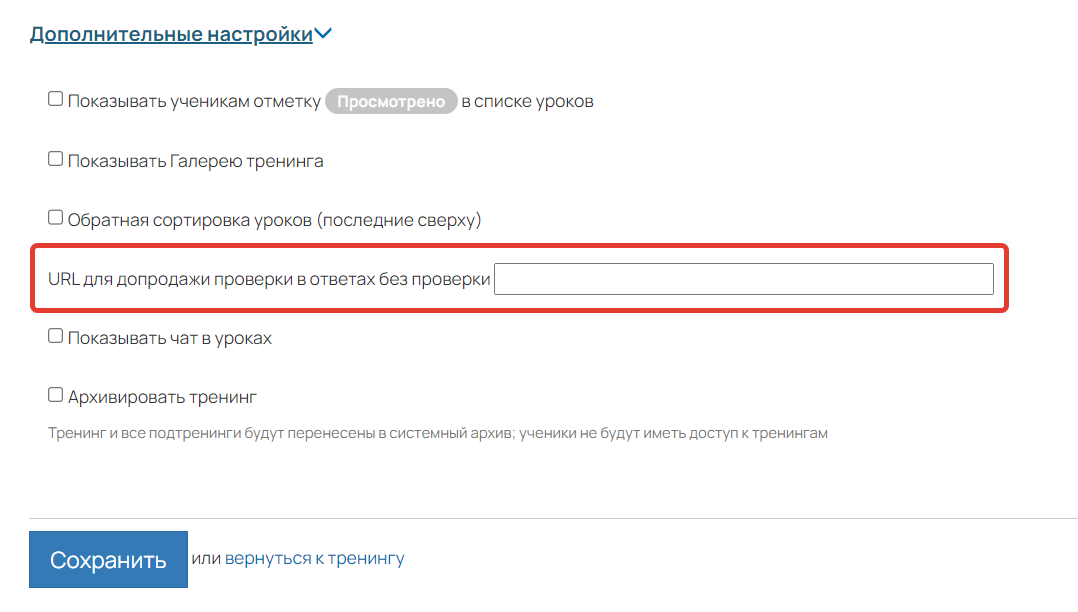Focus the URL для допродажи проверки input

click(743, 279)
